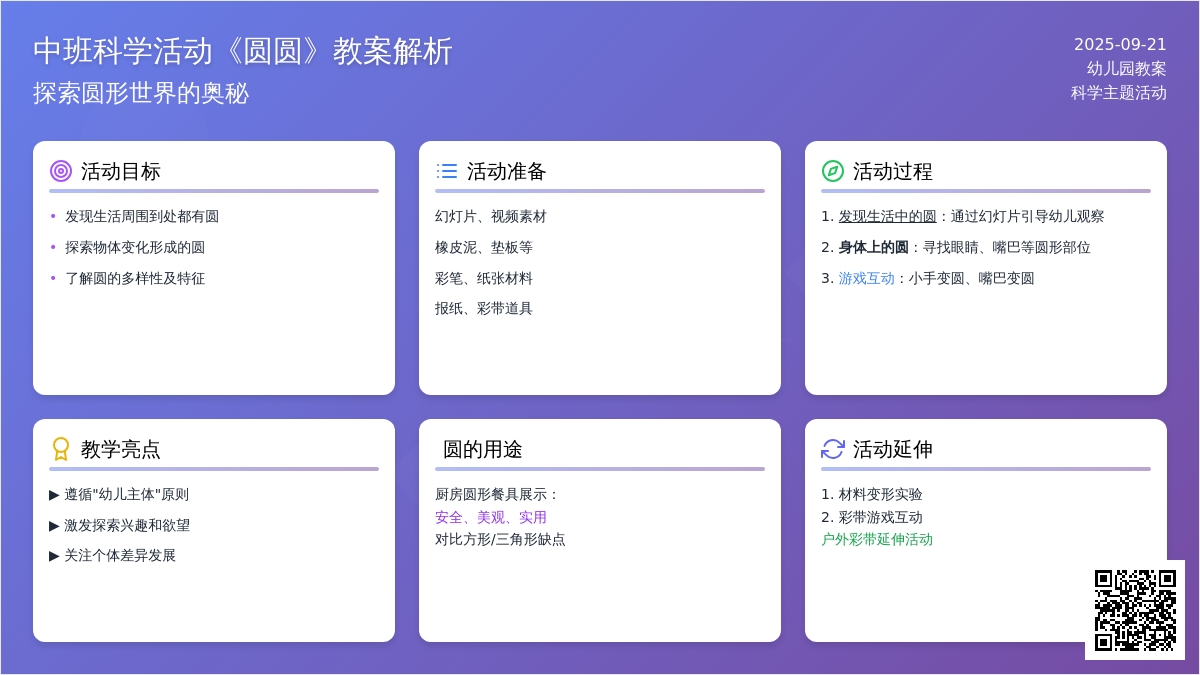Click the 关注个体差异发展 triangle item
The height and width of the screenshot is (675, 1200).
[112, 555]
